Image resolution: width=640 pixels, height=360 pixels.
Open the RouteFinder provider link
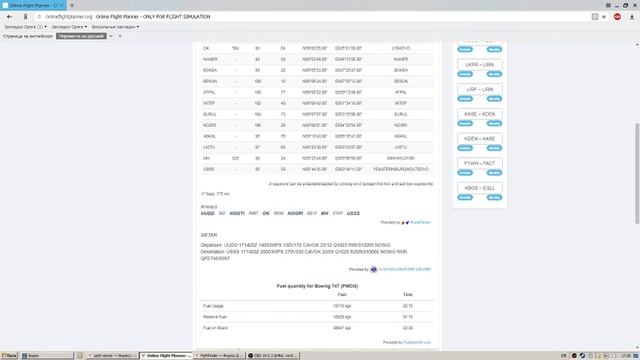coord(420,222)
